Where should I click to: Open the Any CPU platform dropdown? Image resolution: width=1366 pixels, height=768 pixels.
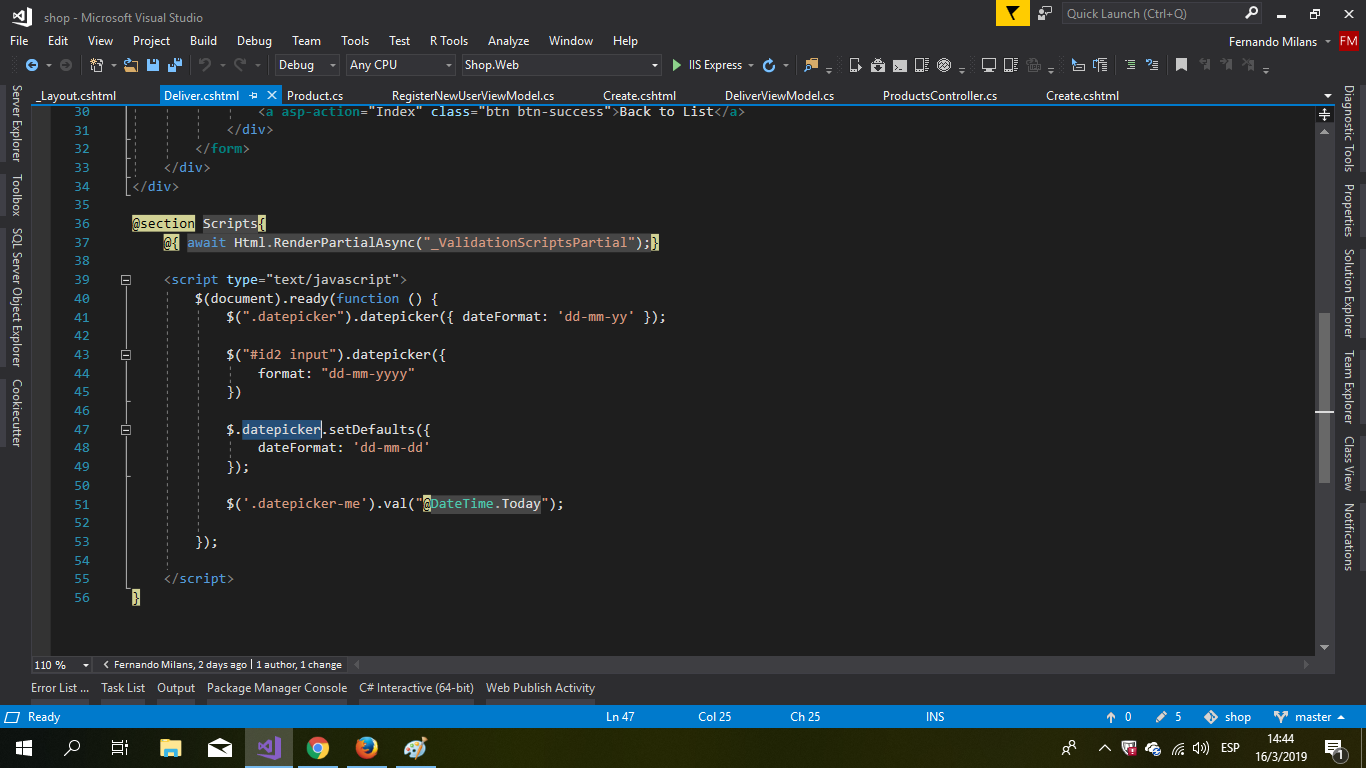pos(401,65)
